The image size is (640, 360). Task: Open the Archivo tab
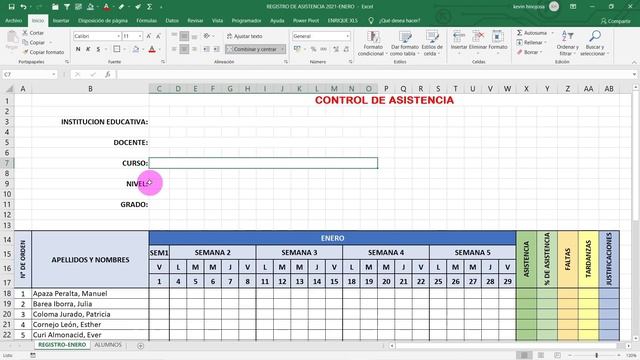(13, 20)
